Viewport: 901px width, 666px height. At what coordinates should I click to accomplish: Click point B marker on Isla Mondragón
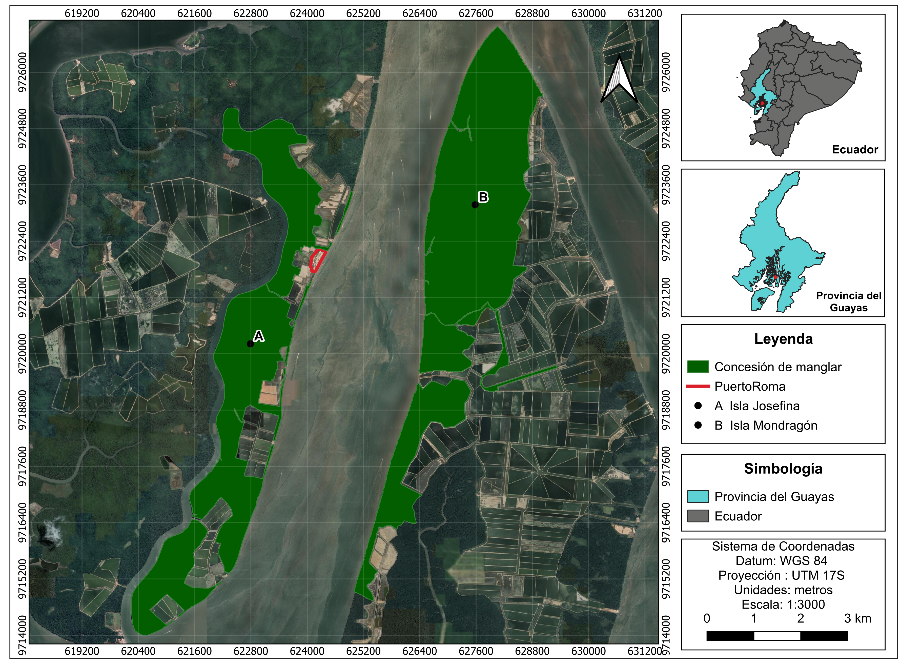point(475,205)
